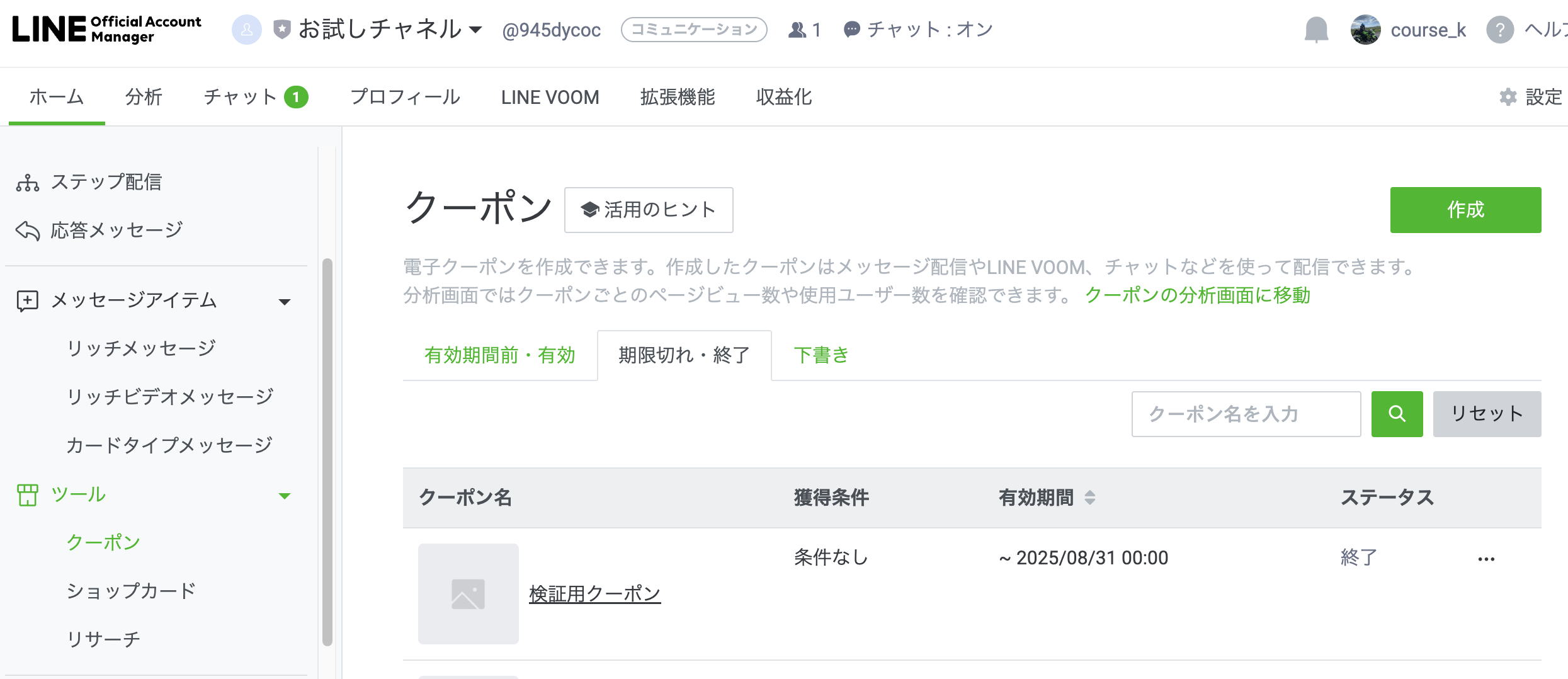This screenshot has height=679, width=1568.
Task: Open the notifications bell
Action: pyautogui.click(x=1316, y=30)
